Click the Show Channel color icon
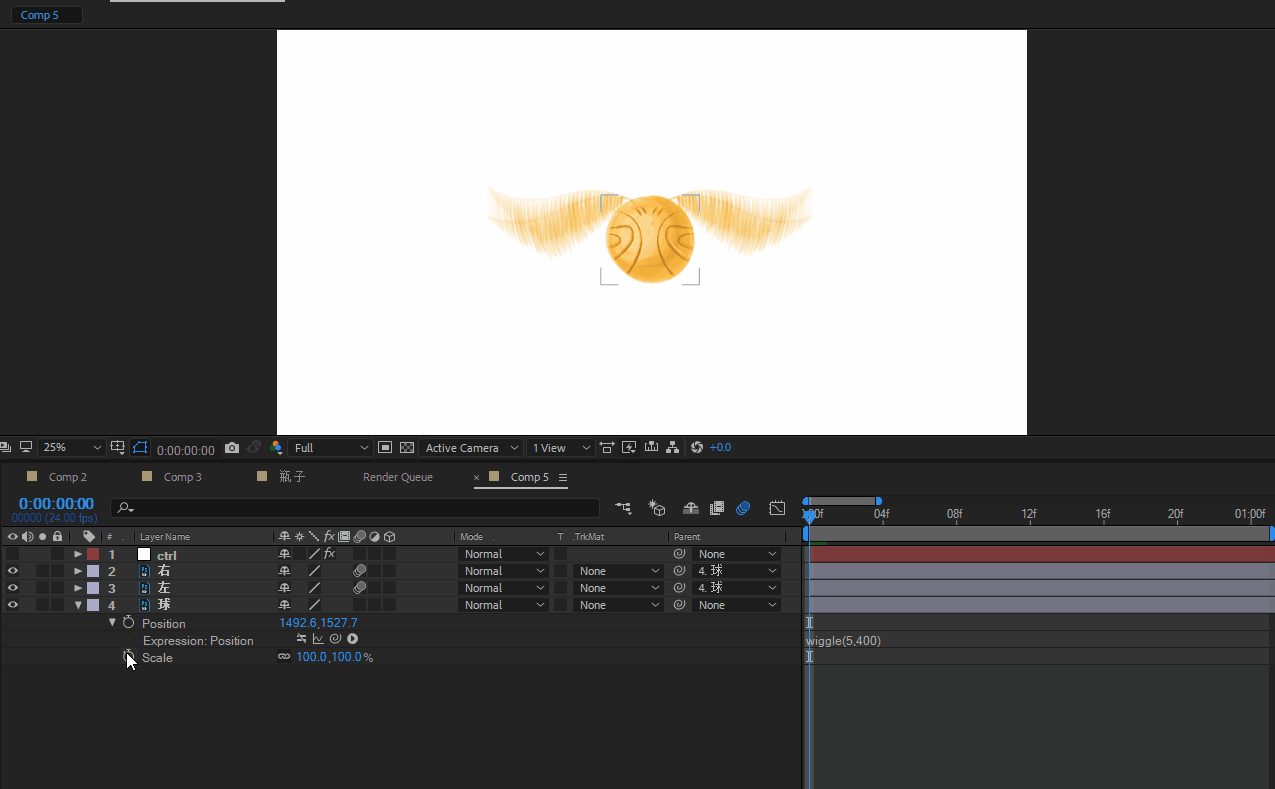1275x789 pixels. [276, 448]
